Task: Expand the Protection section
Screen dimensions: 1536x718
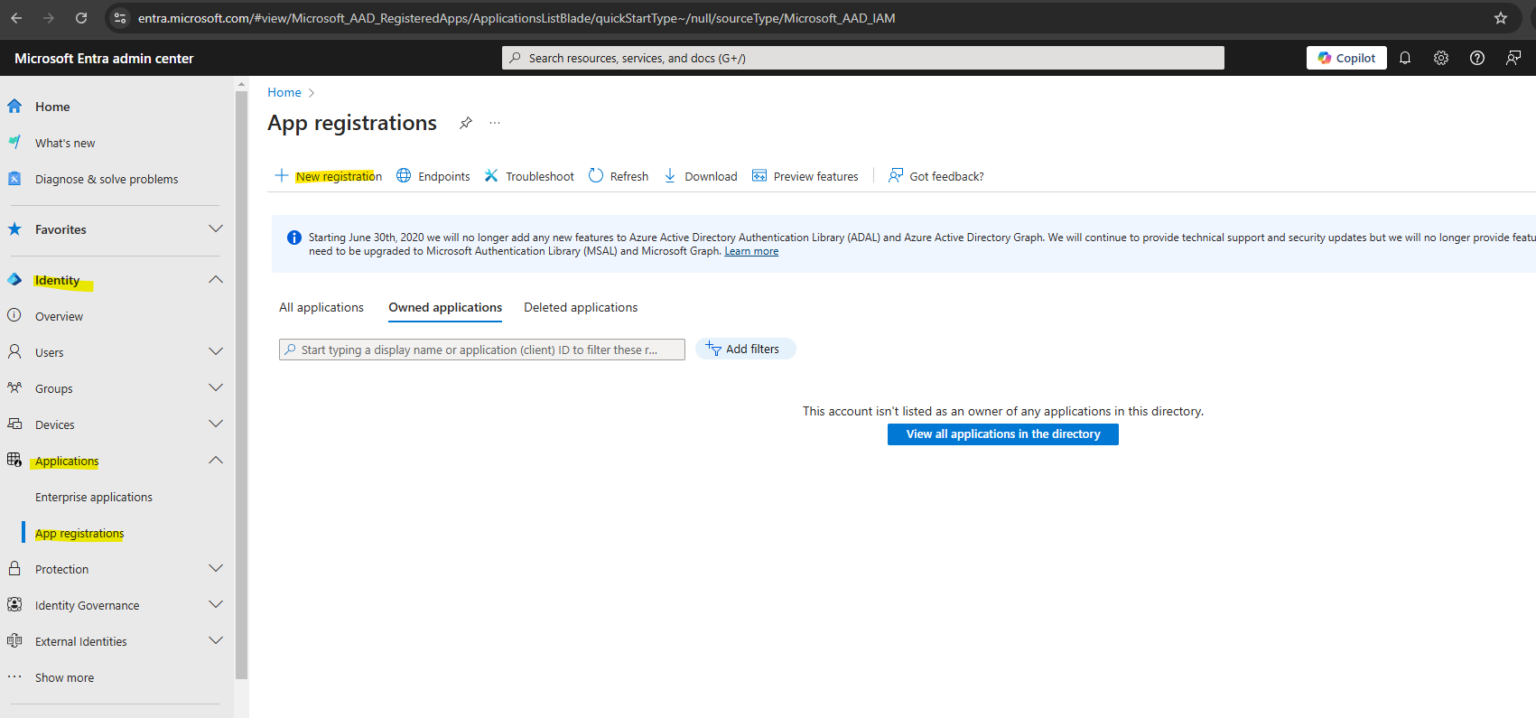Action: click(215, 568)
